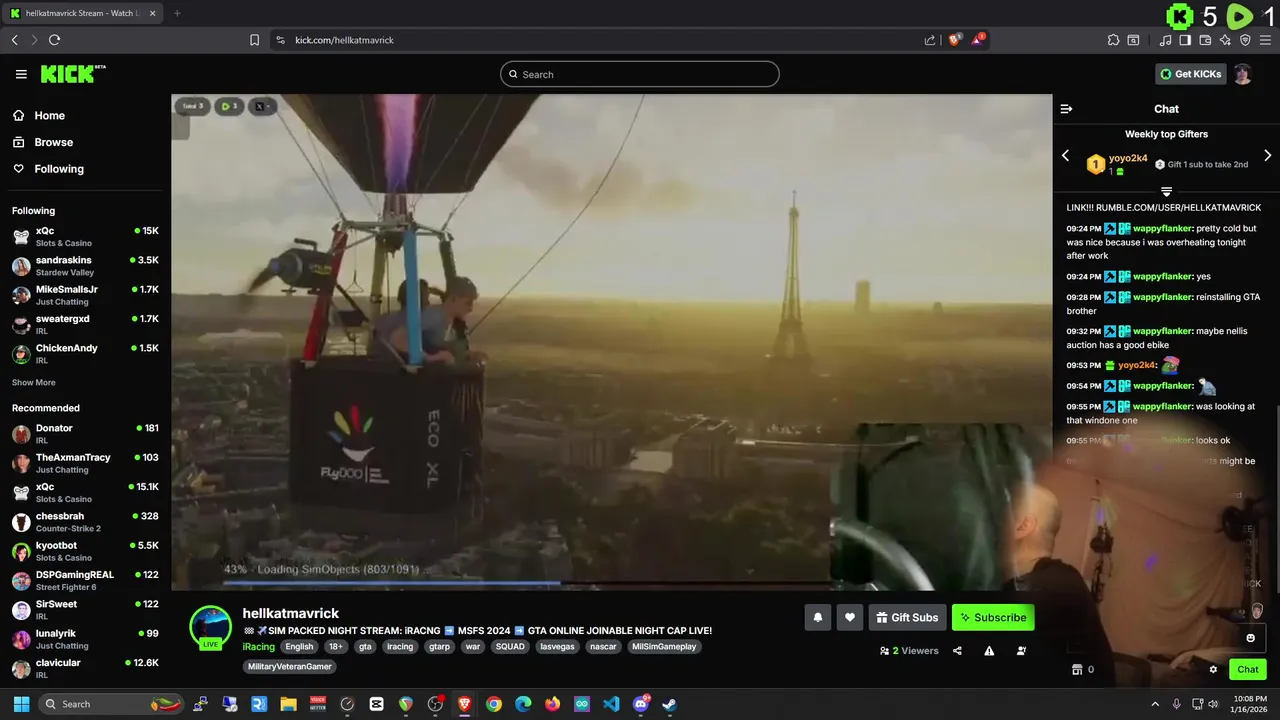This screenshot has height=720, width=1280.
Task: Open Visual Studio Code from taskbar
Action: [x=611, y=704]
